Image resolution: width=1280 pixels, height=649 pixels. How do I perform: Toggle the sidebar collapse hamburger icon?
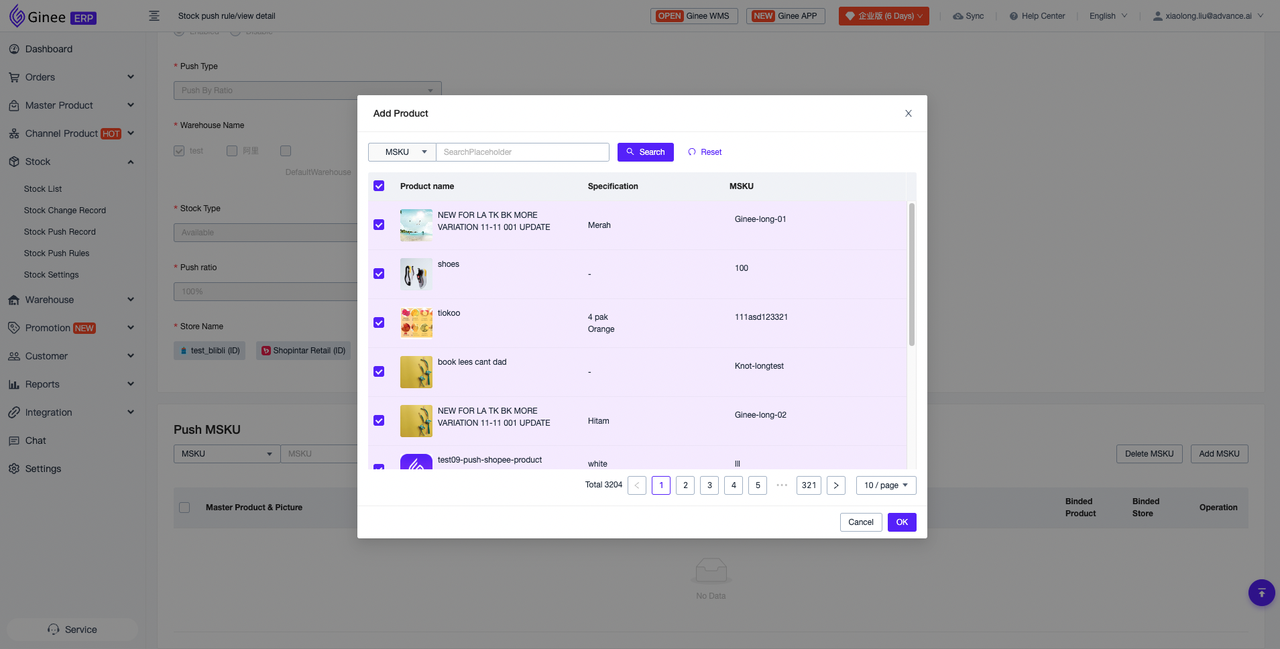154,16
